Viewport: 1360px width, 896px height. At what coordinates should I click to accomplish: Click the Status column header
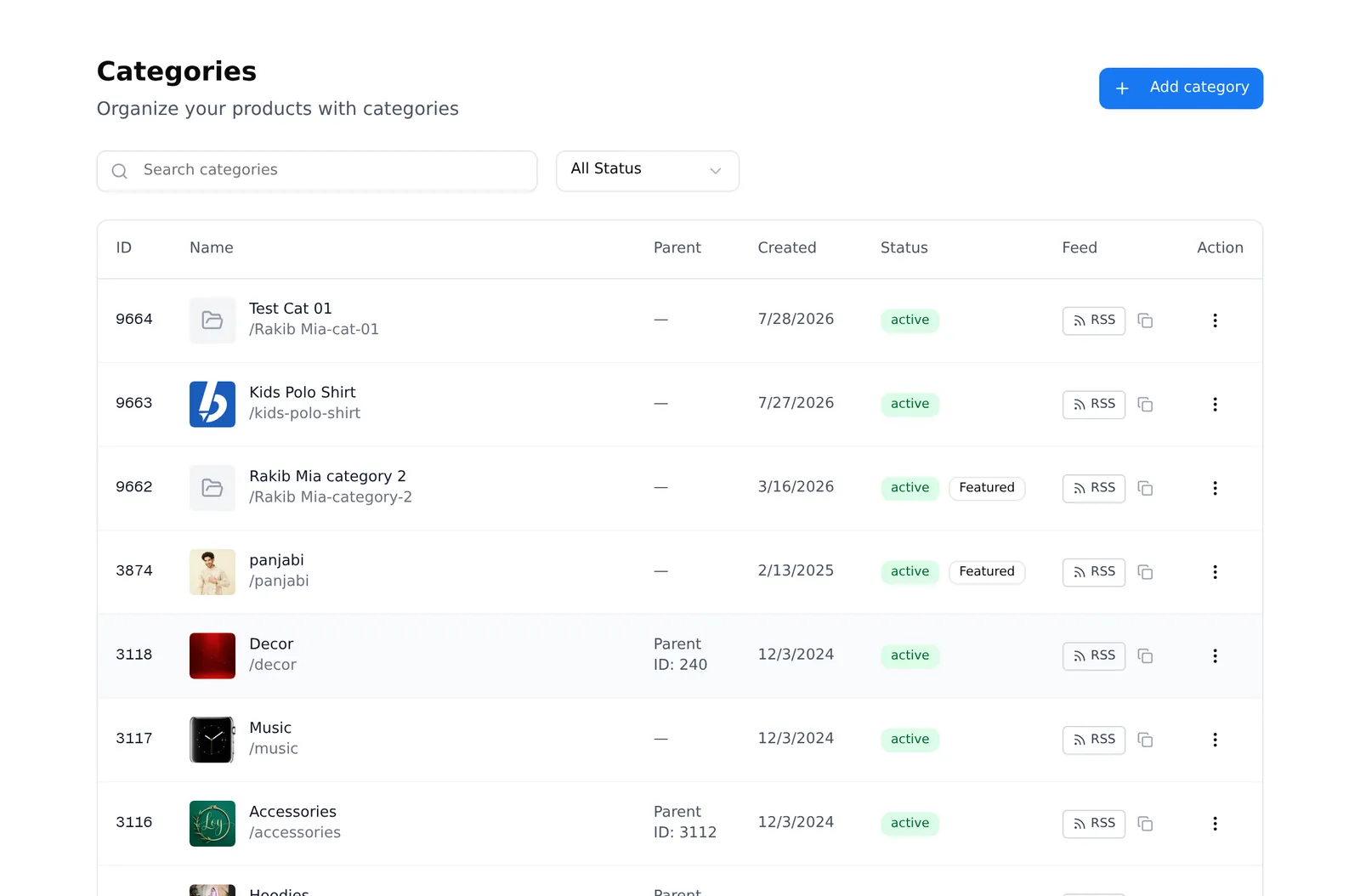904,247
